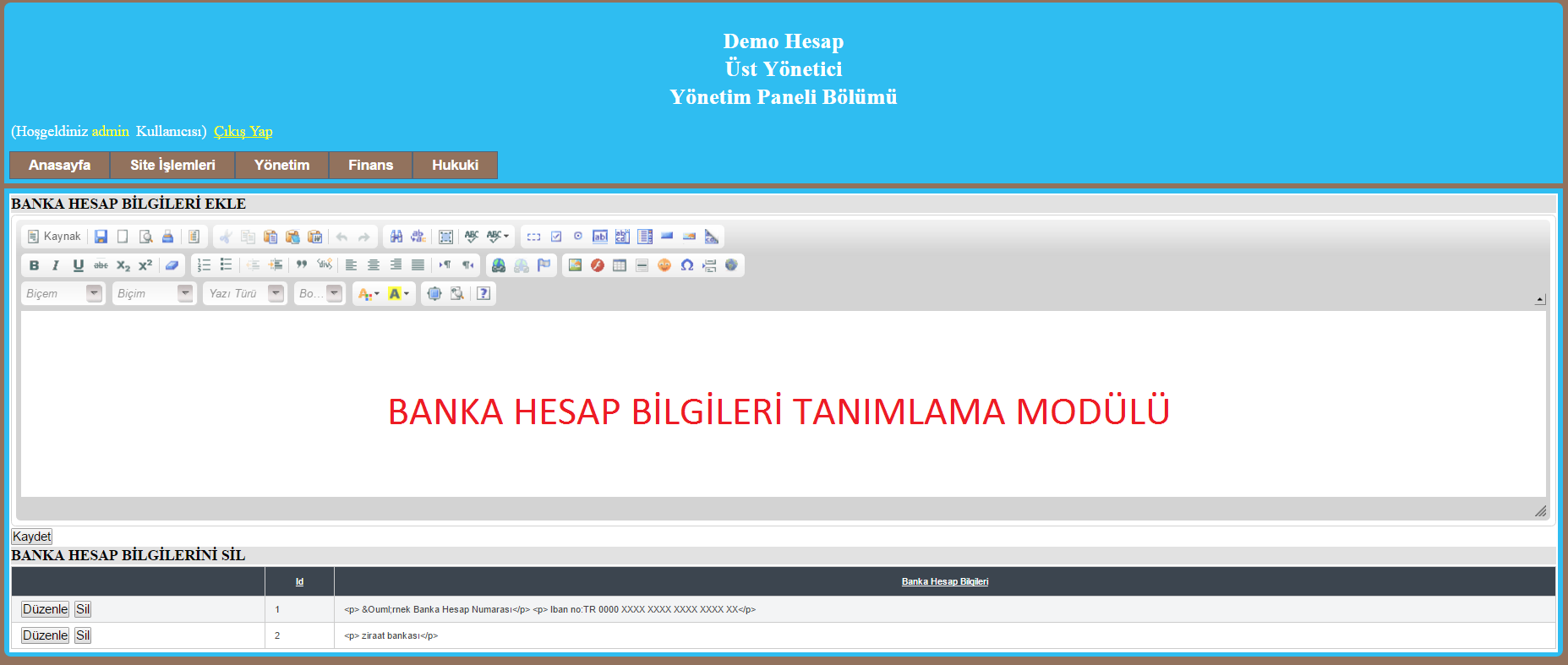This screenshot has height=665, width=1568.
Task: Insert special character with omega icon
Action: (x=687, y=265)
